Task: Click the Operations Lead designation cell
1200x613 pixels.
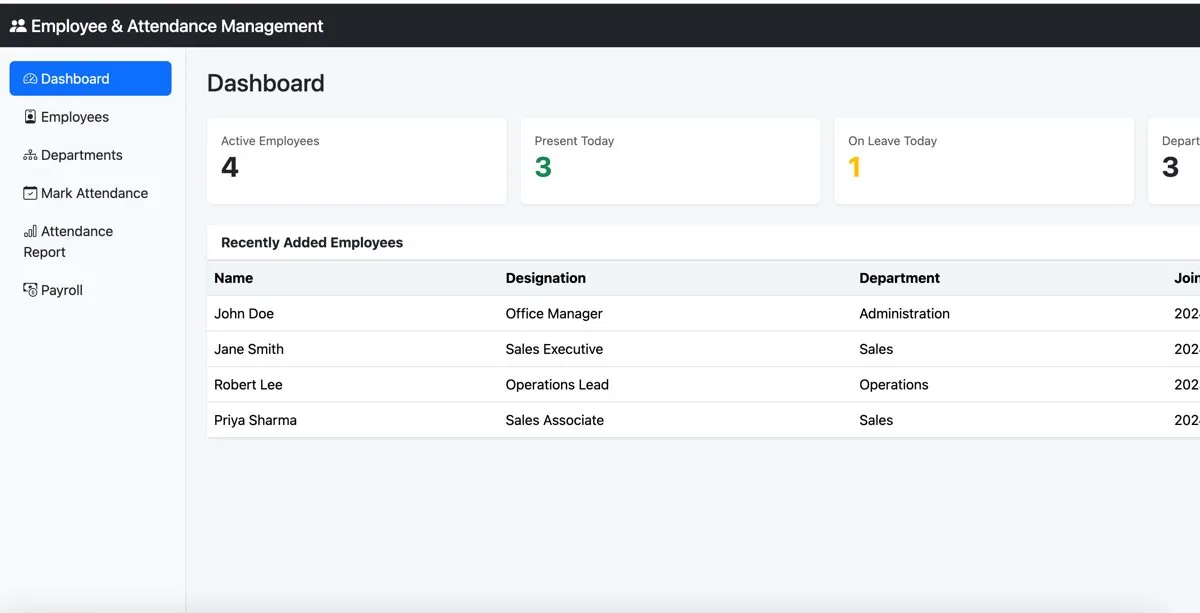Action: [x=557, y=385]
